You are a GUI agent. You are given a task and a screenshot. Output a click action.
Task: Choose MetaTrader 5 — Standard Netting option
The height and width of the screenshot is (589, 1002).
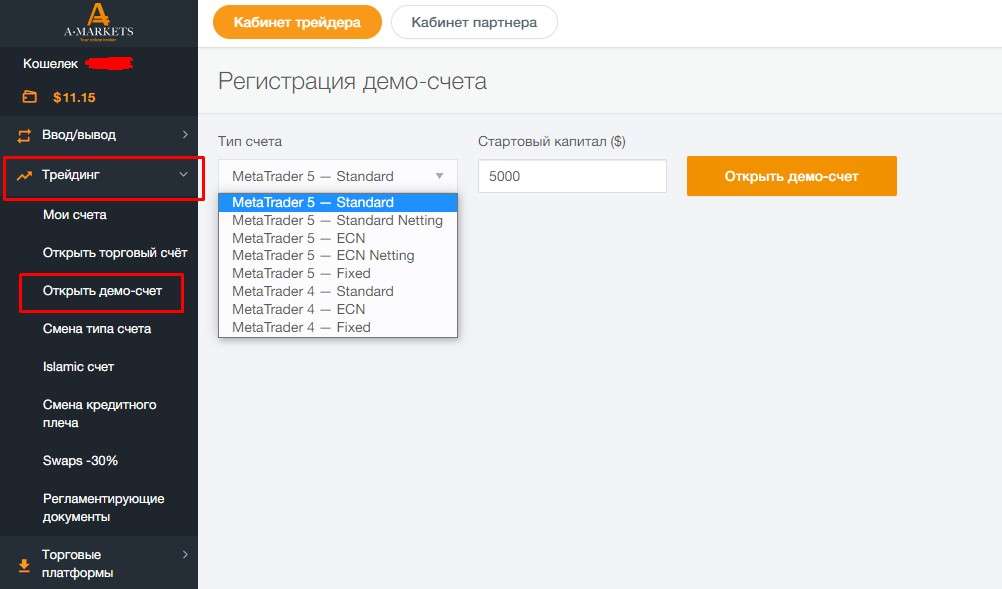point(337,220)
